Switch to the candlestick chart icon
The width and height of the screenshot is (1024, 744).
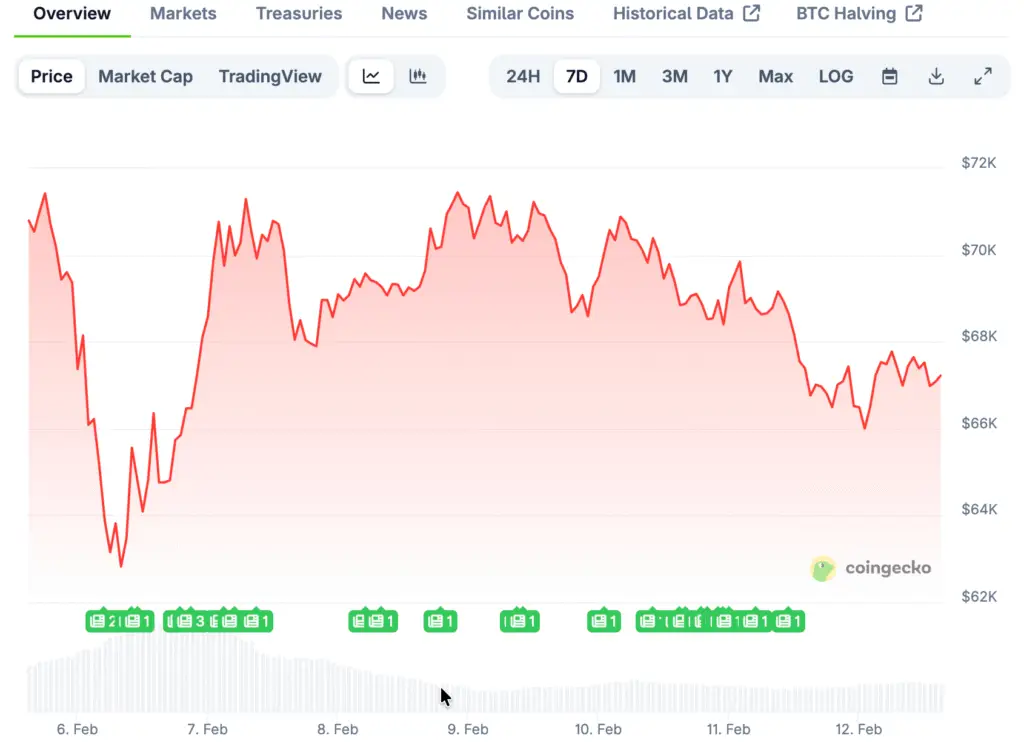click(x=418, y=77)
